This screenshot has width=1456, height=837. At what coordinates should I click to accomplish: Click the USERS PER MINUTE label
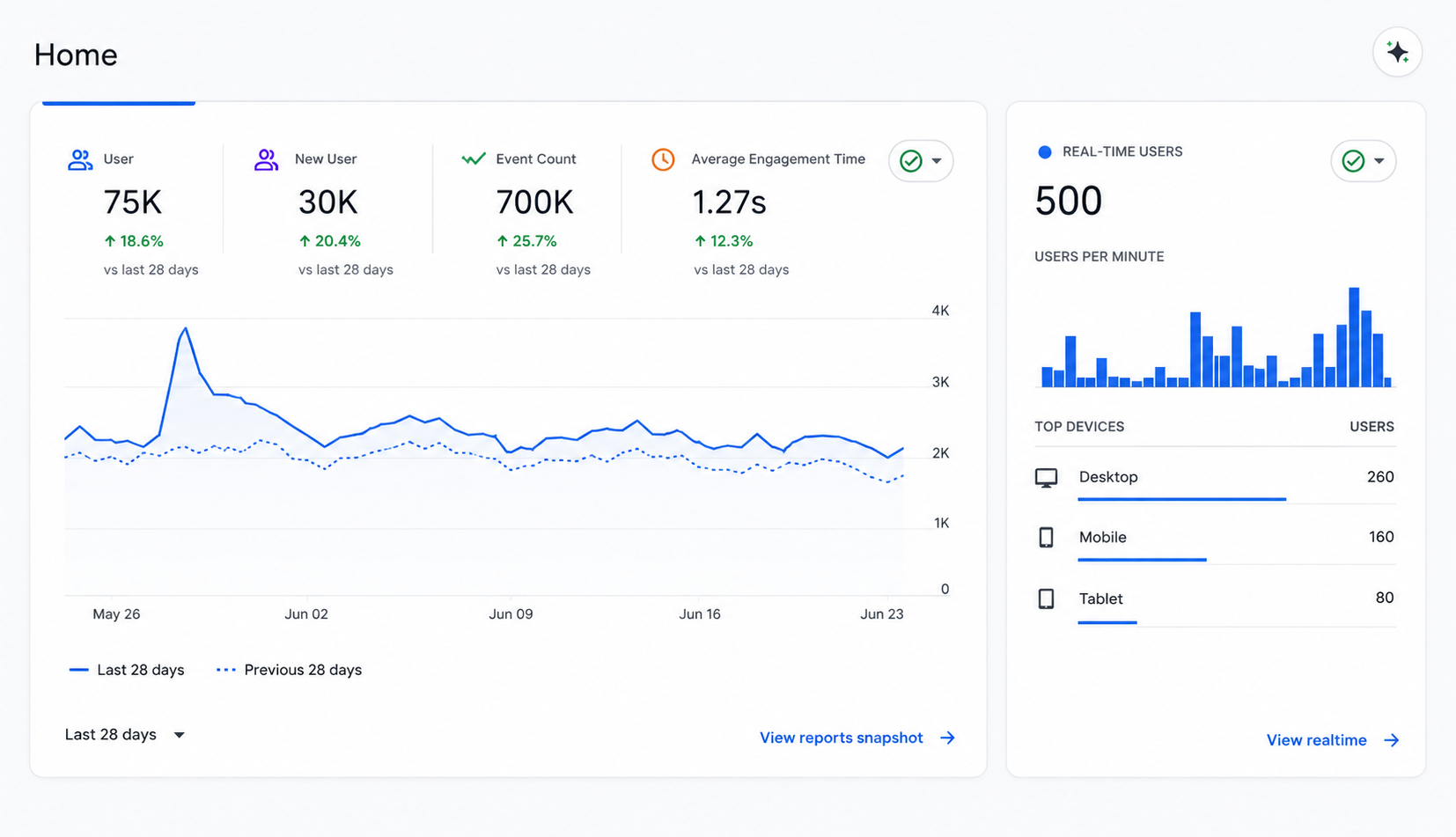(x=1099, y=257)
